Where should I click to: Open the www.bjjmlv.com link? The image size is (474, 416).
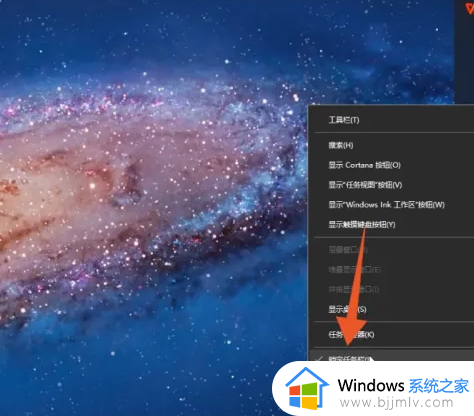[x=397, y=403]
